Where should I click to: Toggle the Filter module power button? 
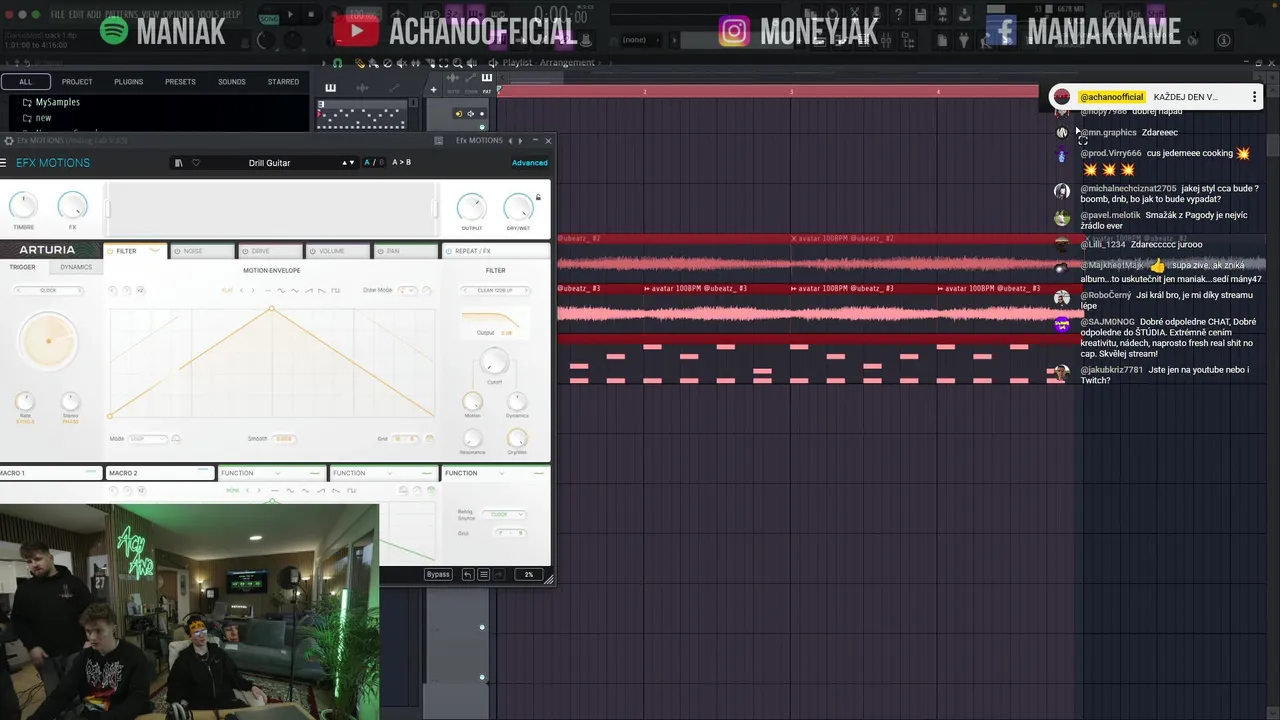pyautogui.click(x=109, y=251)
